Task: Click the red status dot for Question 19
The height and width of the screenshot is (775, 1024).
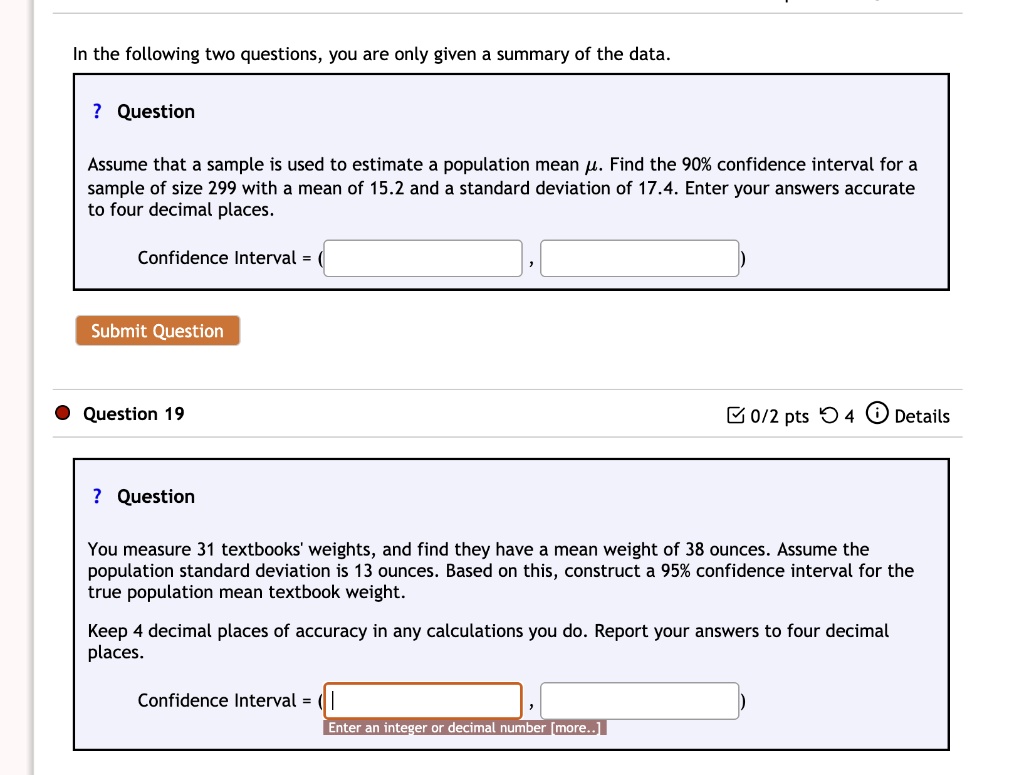Action: click(62, 412)
